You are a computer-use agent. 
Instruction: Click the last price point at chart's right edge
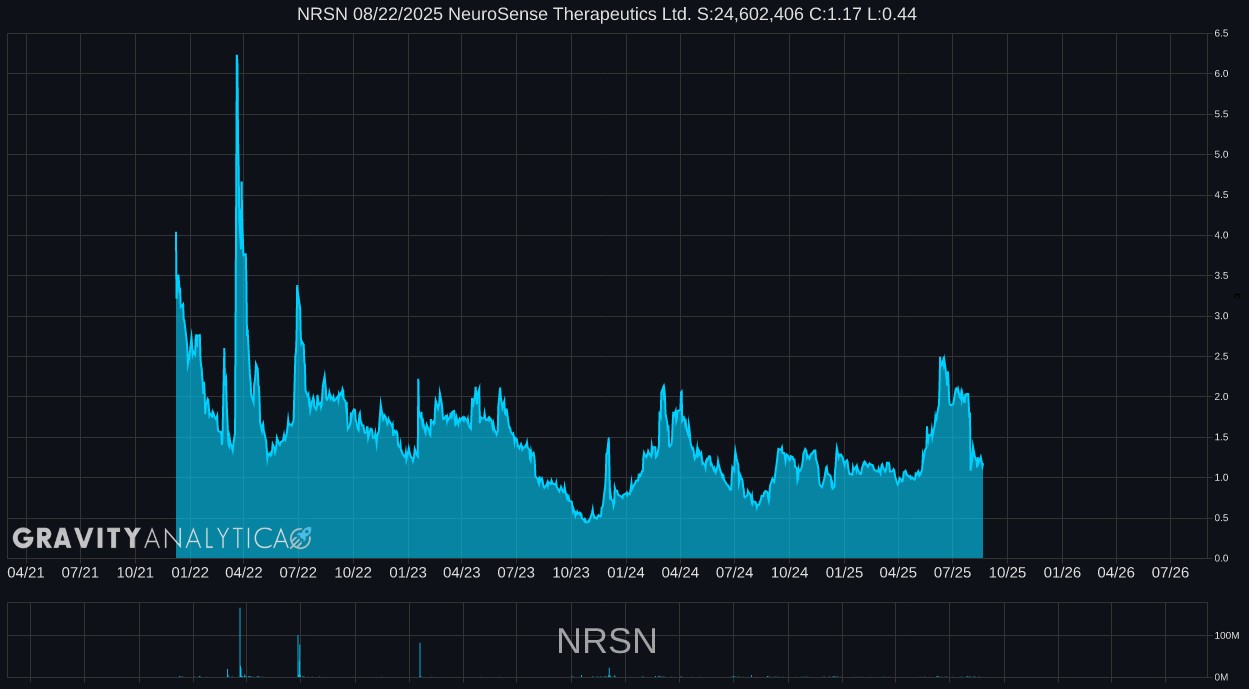tap(983, 466)
